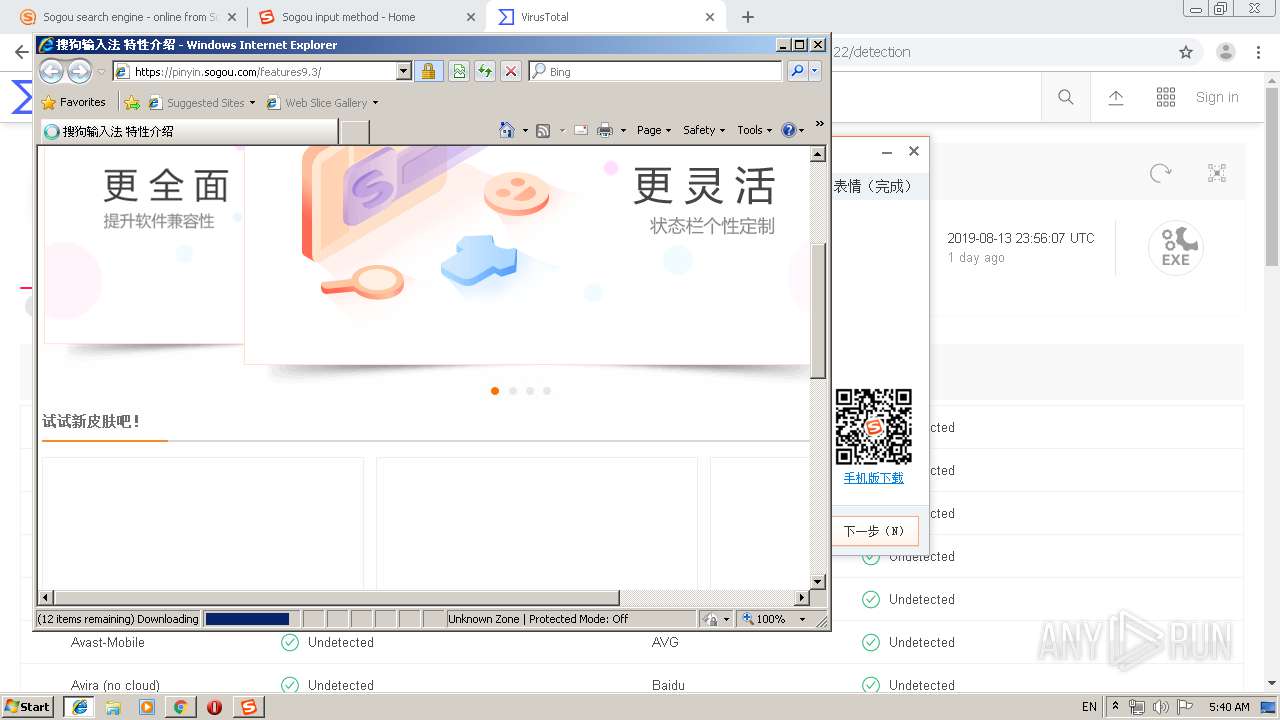This screenshot has height=720, width=1280.
Task: Click the IE Help question icon
Action: pos(788,130)
